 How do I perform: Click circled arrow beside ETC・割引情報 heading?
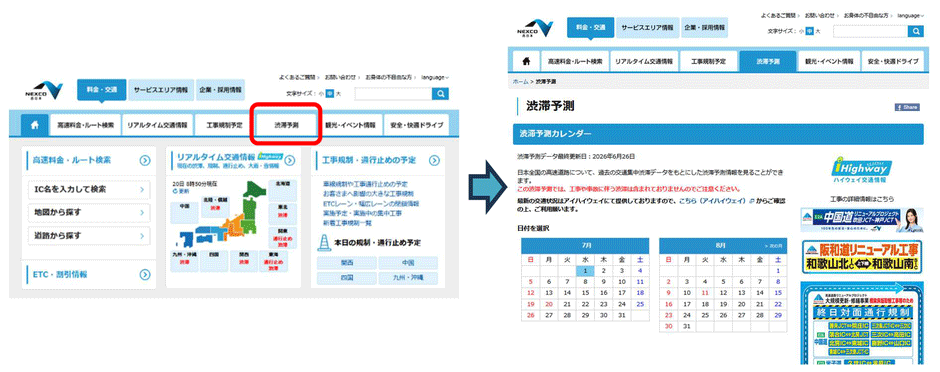tap(144, 274)
